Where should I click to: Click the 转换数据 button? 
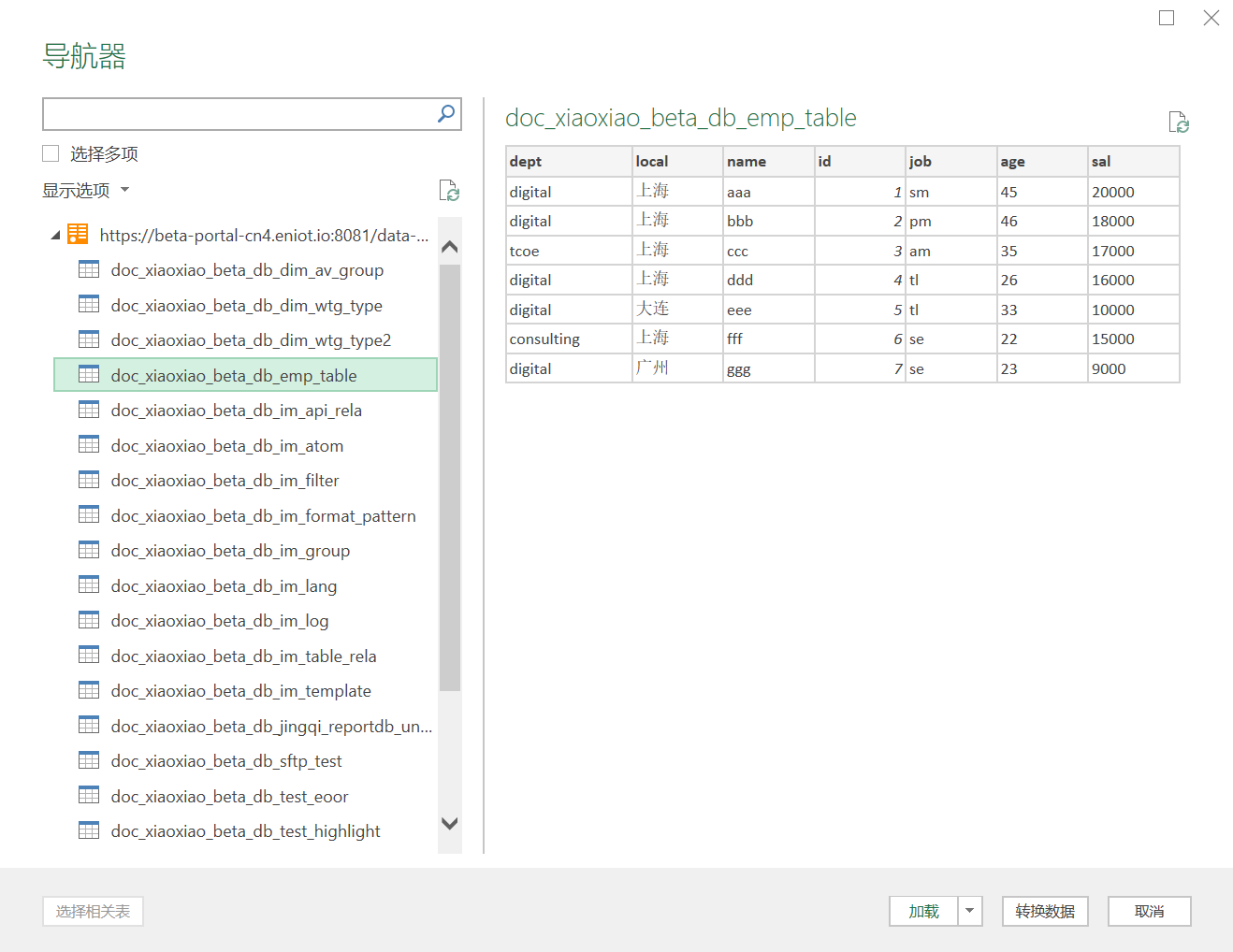point(1044,911)
